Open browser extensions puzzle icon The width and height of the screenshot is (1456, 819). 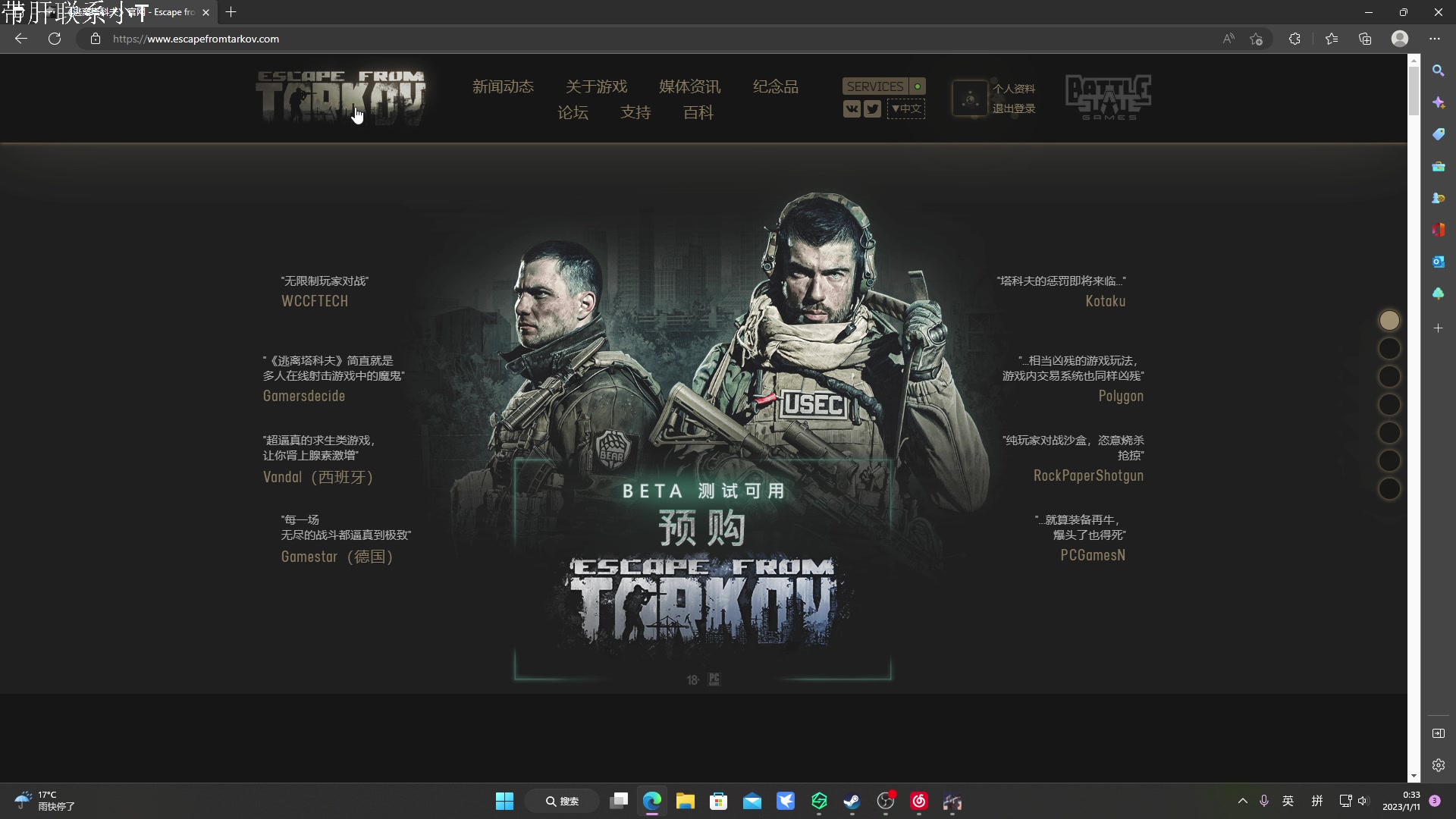click(1294, 39)
